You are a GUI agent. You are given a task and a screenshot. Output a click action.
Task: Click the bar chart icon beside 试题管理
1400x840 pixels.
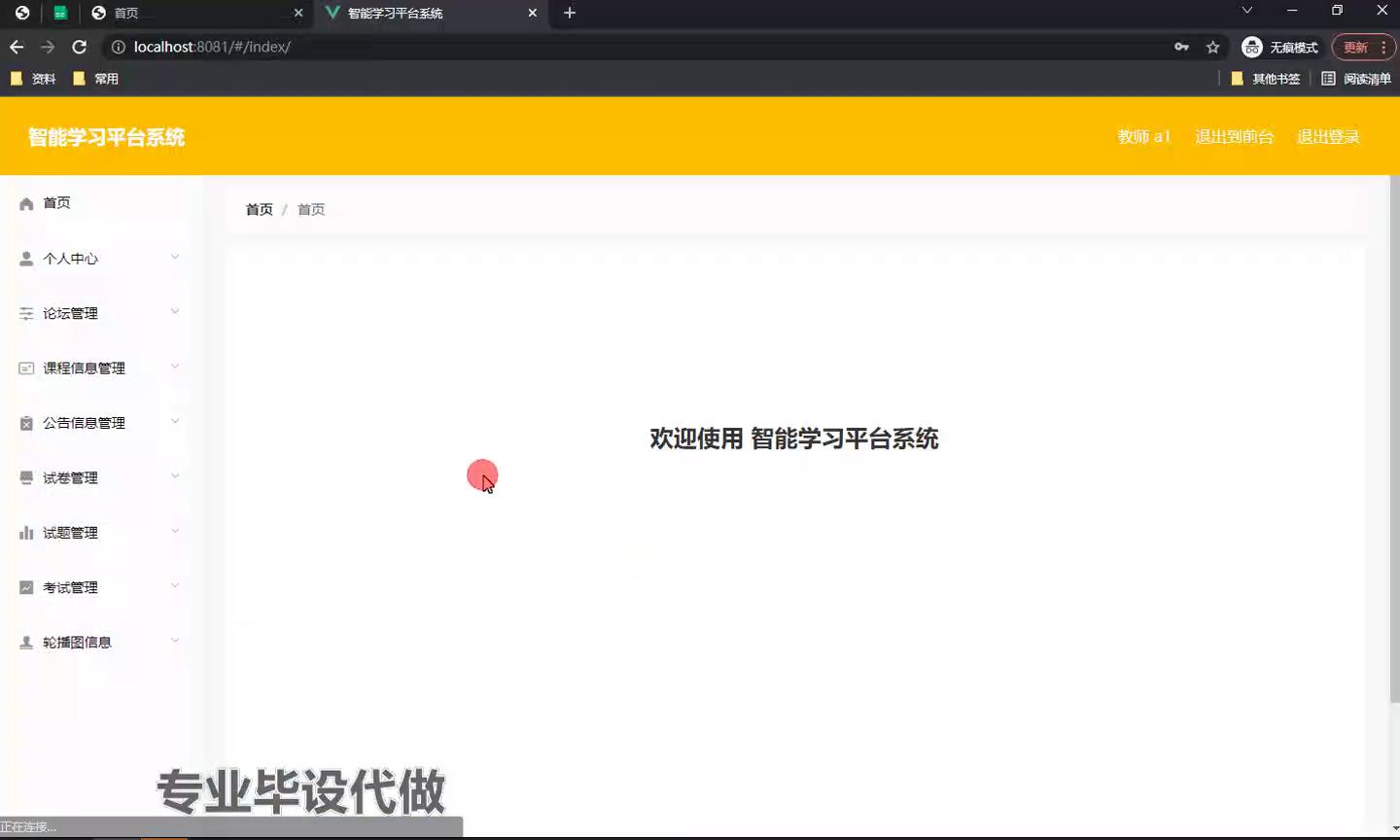26,533
